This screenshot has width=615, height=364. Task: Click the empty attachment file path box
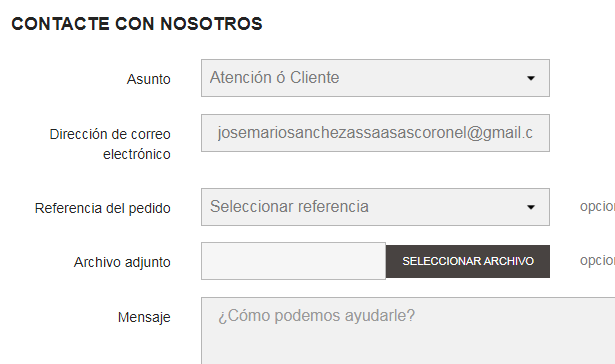point(293,261)
